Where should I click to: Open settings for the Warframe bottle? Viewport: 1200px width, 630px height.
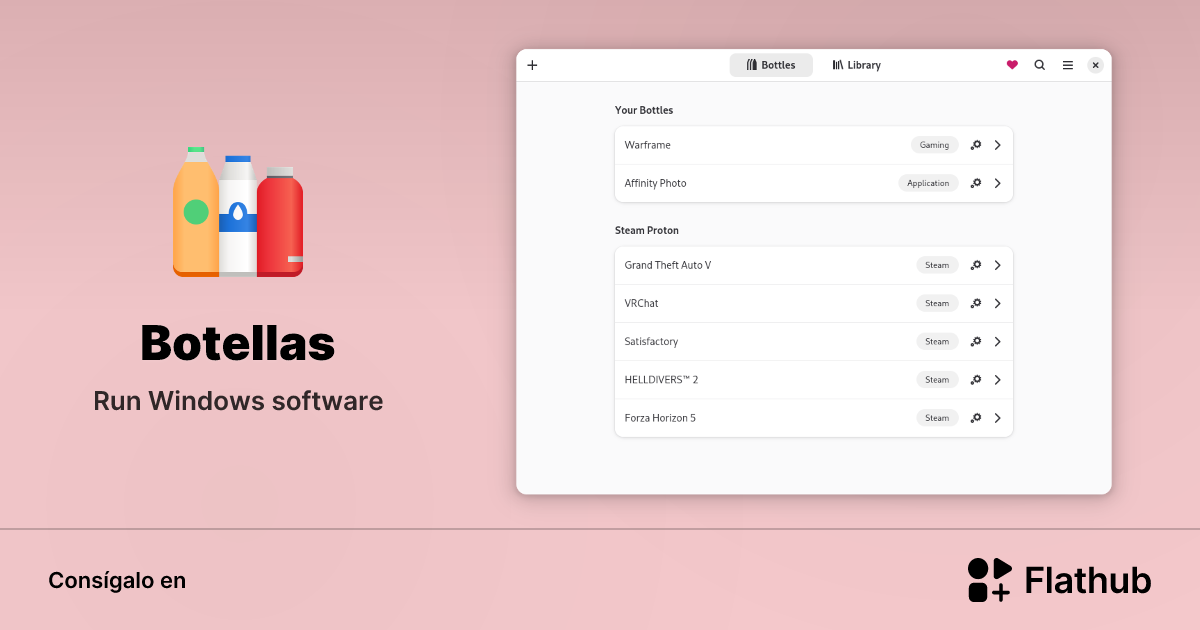tap(976, 145)
